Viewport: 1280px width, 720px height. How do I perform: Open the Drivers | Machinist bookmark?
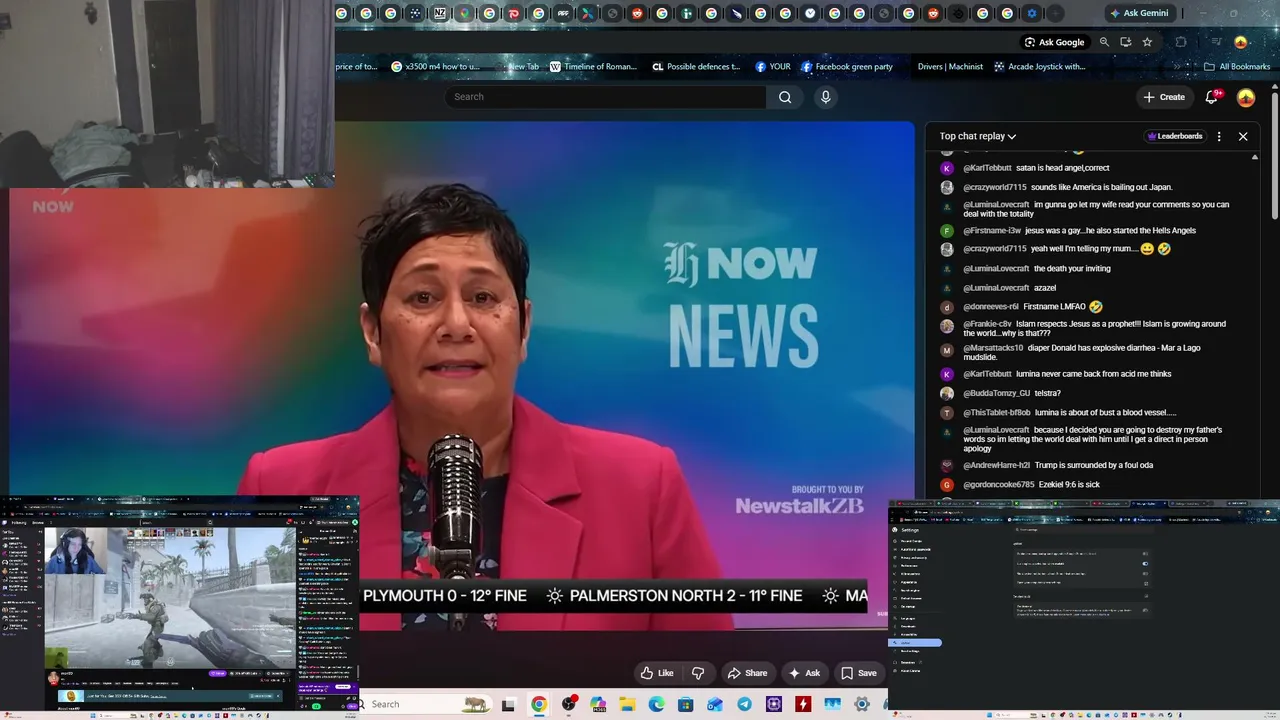click(x=950, y=67)
